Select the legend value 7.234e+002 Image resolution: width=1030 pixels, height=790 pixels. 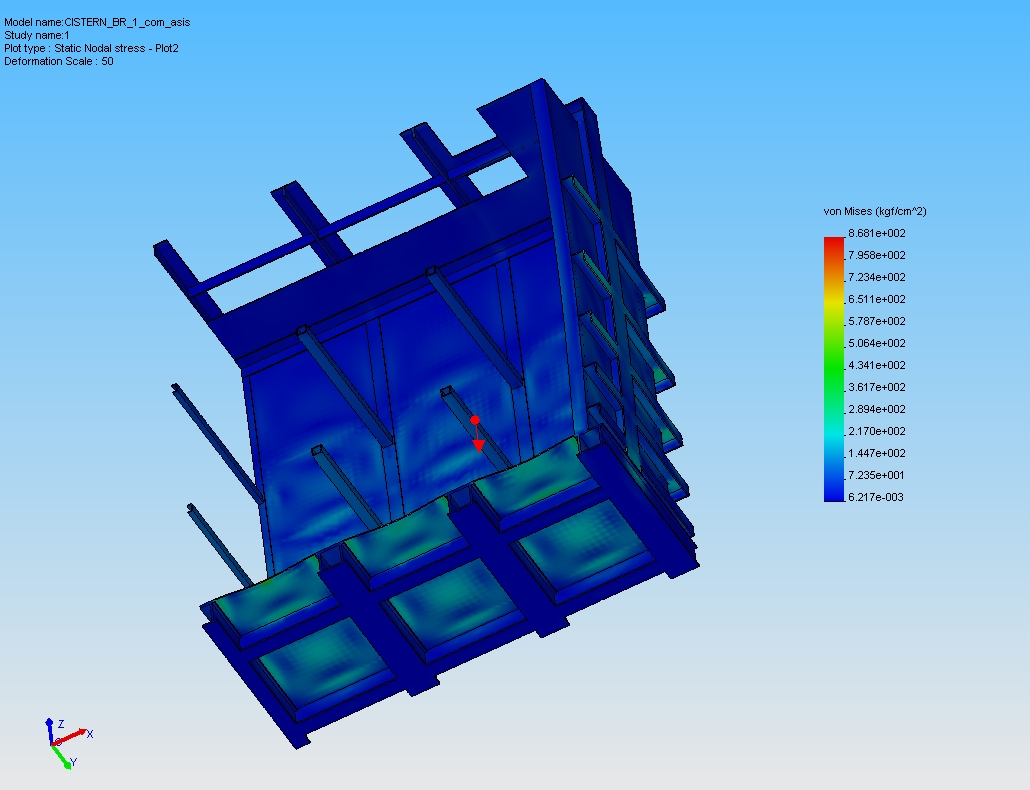877,278
